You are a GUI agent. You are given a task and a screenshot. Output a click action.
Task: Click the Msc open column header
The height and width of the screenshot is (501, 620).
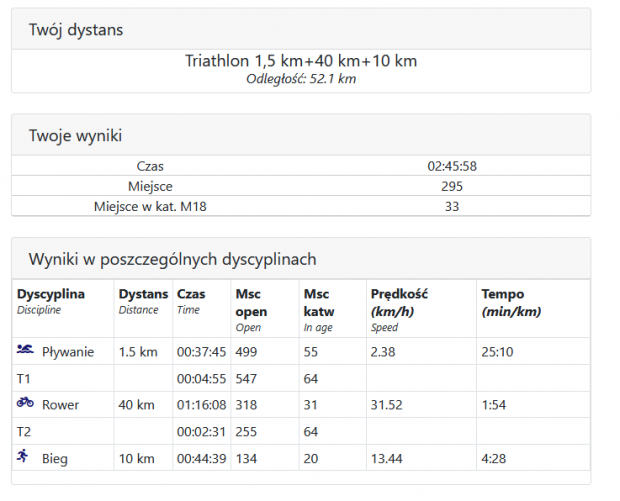point(251,301)
